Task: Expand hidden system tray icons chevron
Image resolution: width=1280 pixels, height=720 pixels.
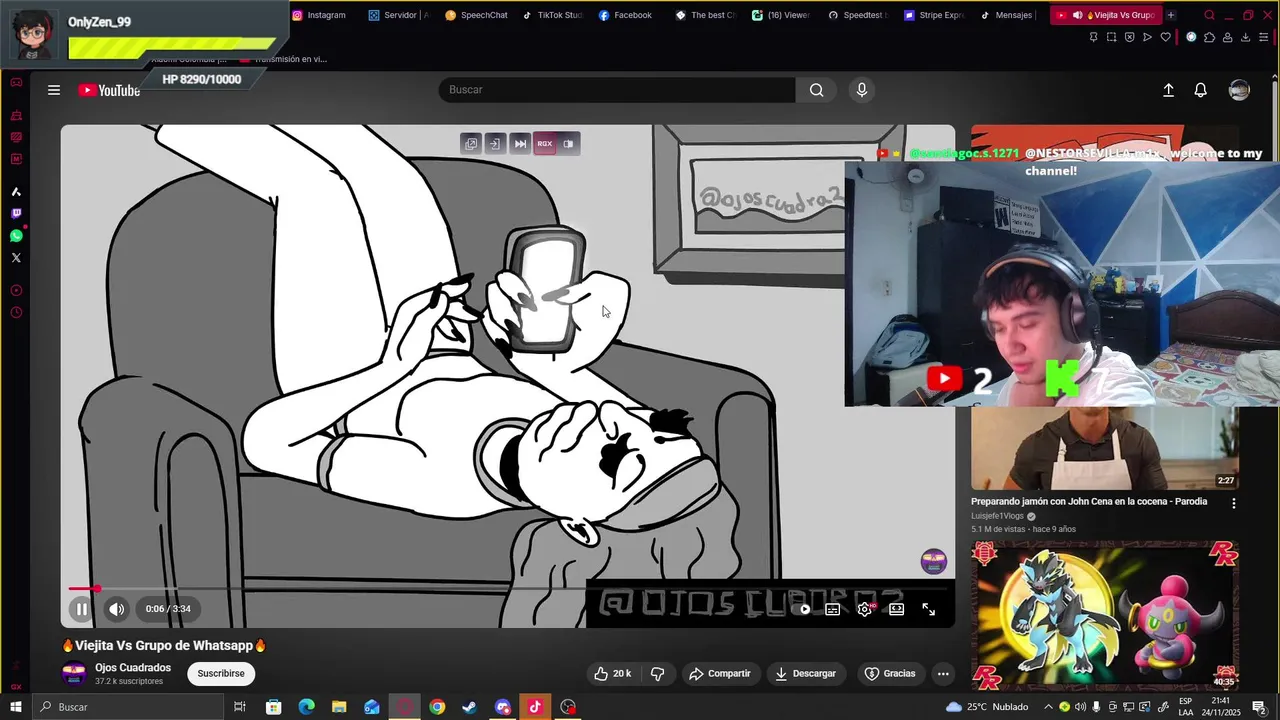Action: (1048, 707)
